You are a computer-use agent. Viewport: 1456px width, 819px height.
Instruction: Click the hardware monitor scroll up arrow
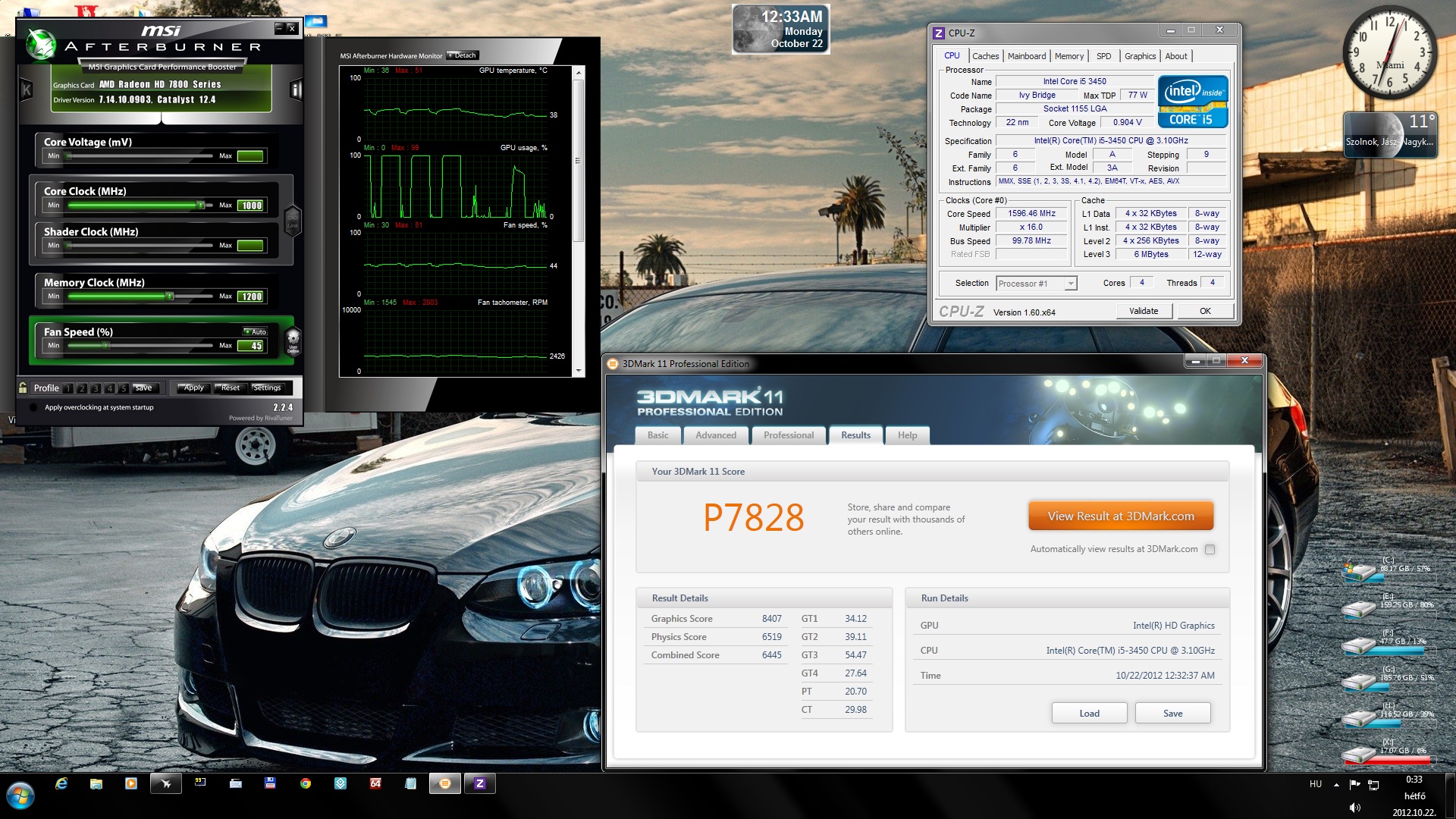click(579, 72)
